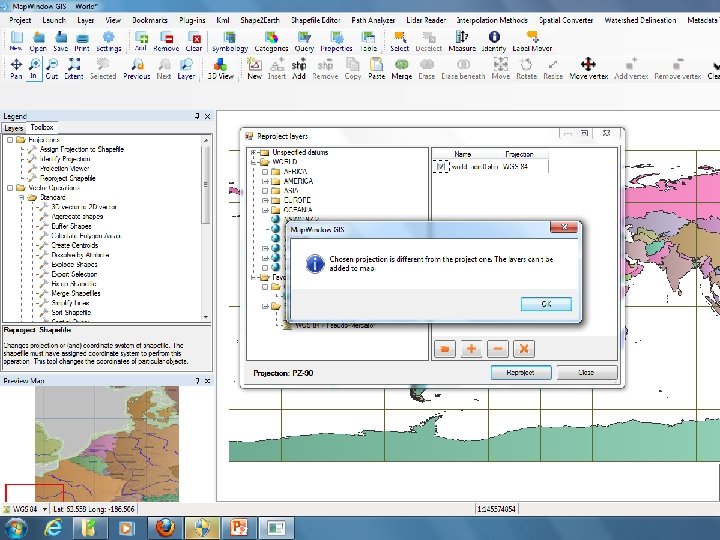Open PowerPoint from the taskbar
Viewport: 720px width, 540px height.
pos(239,528)
